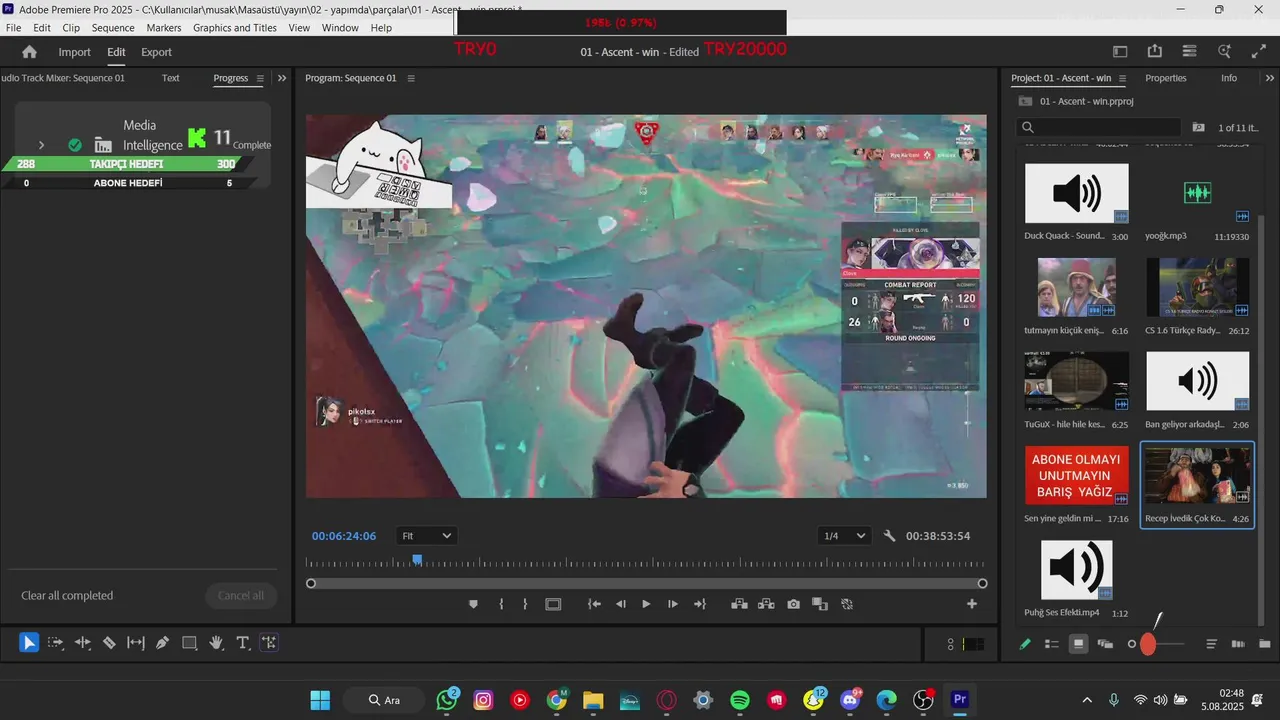Click the Comparison View icon

[820, 604]
